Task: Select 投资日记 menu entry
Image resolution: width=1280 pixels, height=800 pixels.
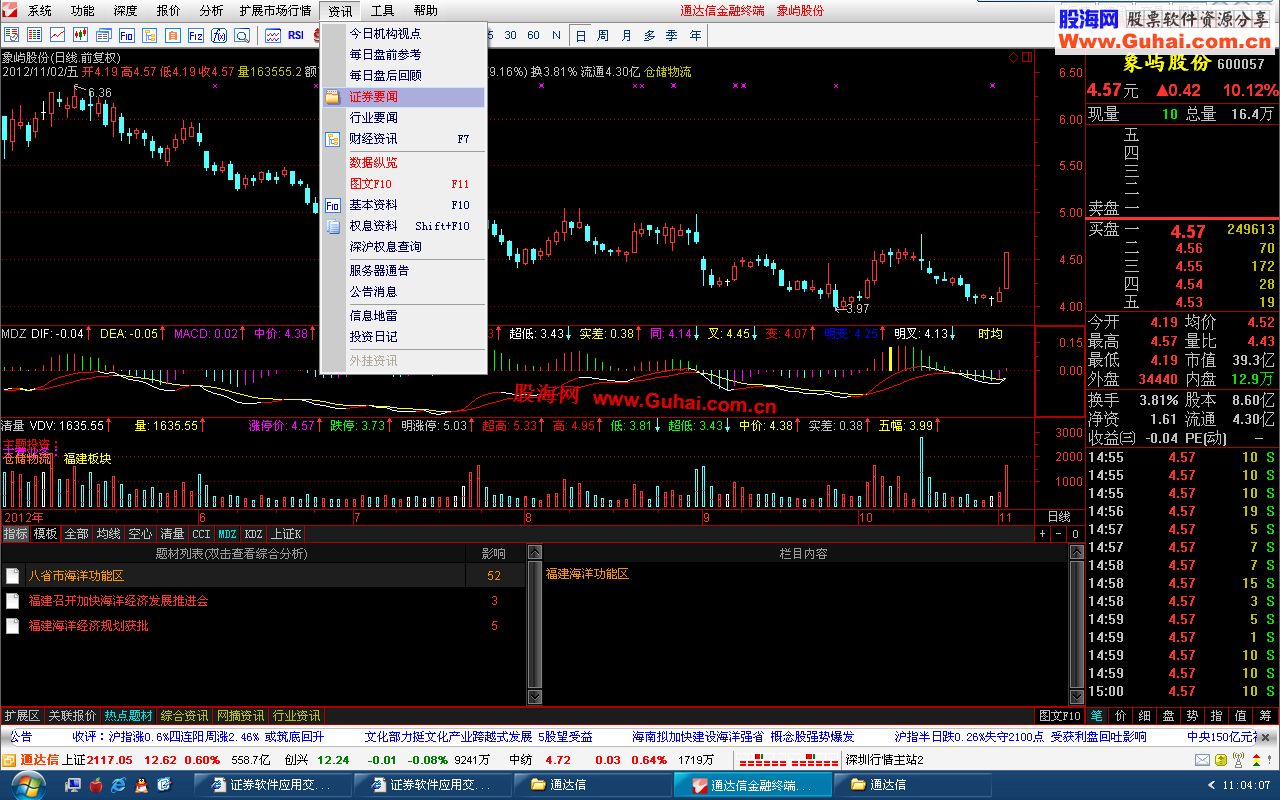Action: (x=403, y=336)
